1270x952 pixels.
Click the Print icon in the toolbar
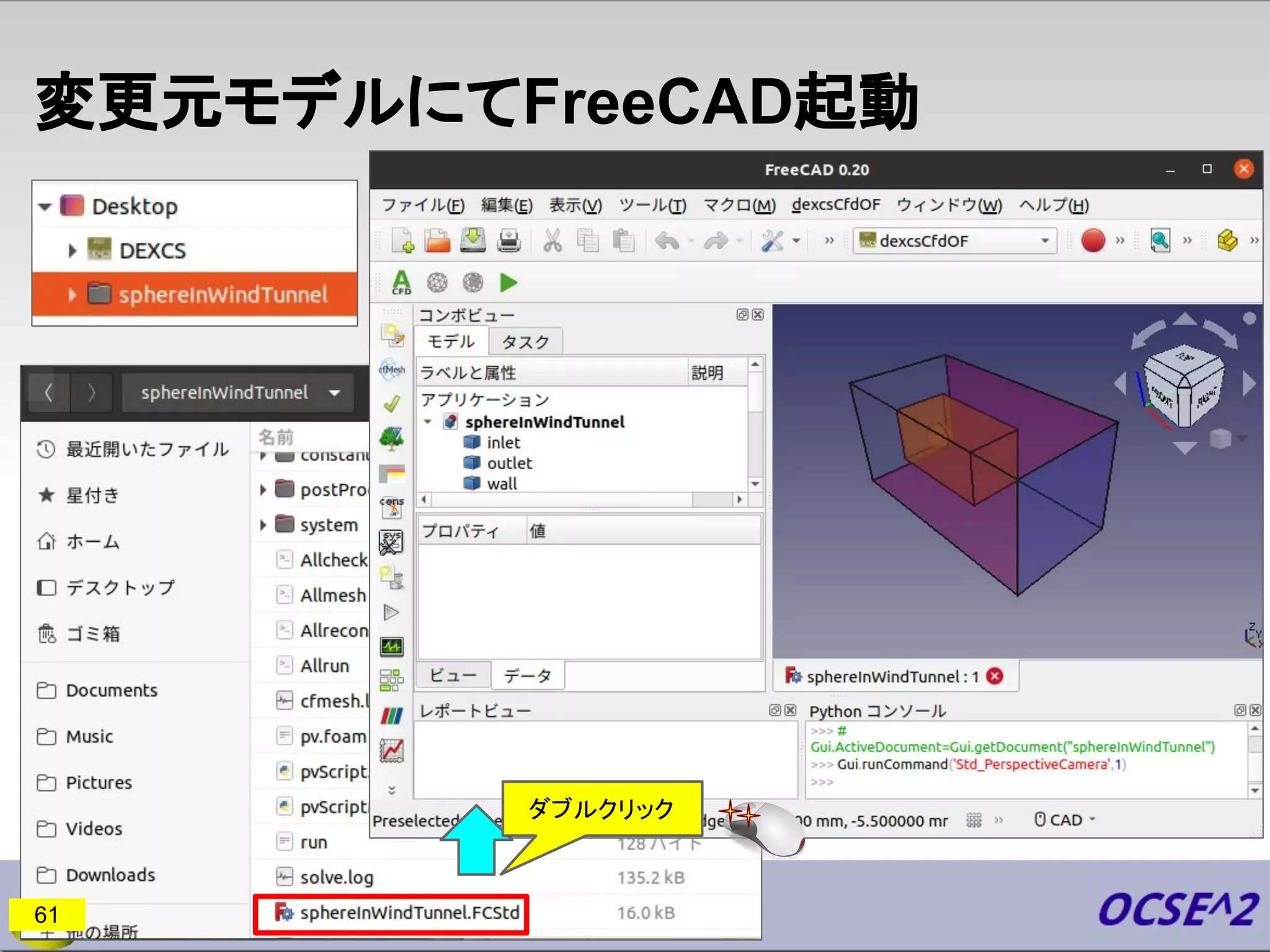point(508,240)
